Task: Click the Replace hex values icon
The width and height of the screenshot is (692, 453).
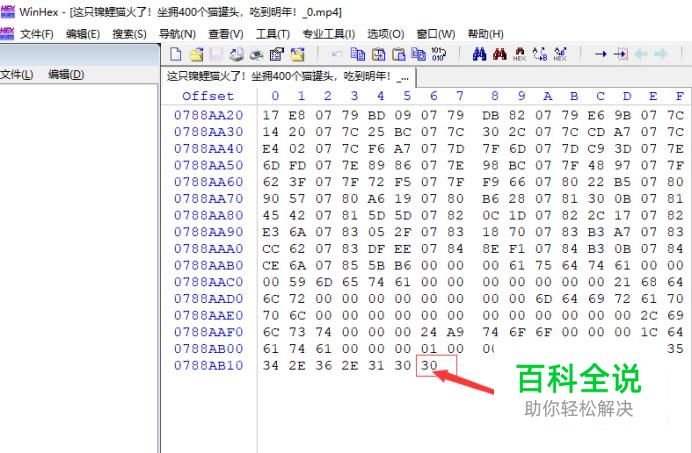Action: pos(560,54)
